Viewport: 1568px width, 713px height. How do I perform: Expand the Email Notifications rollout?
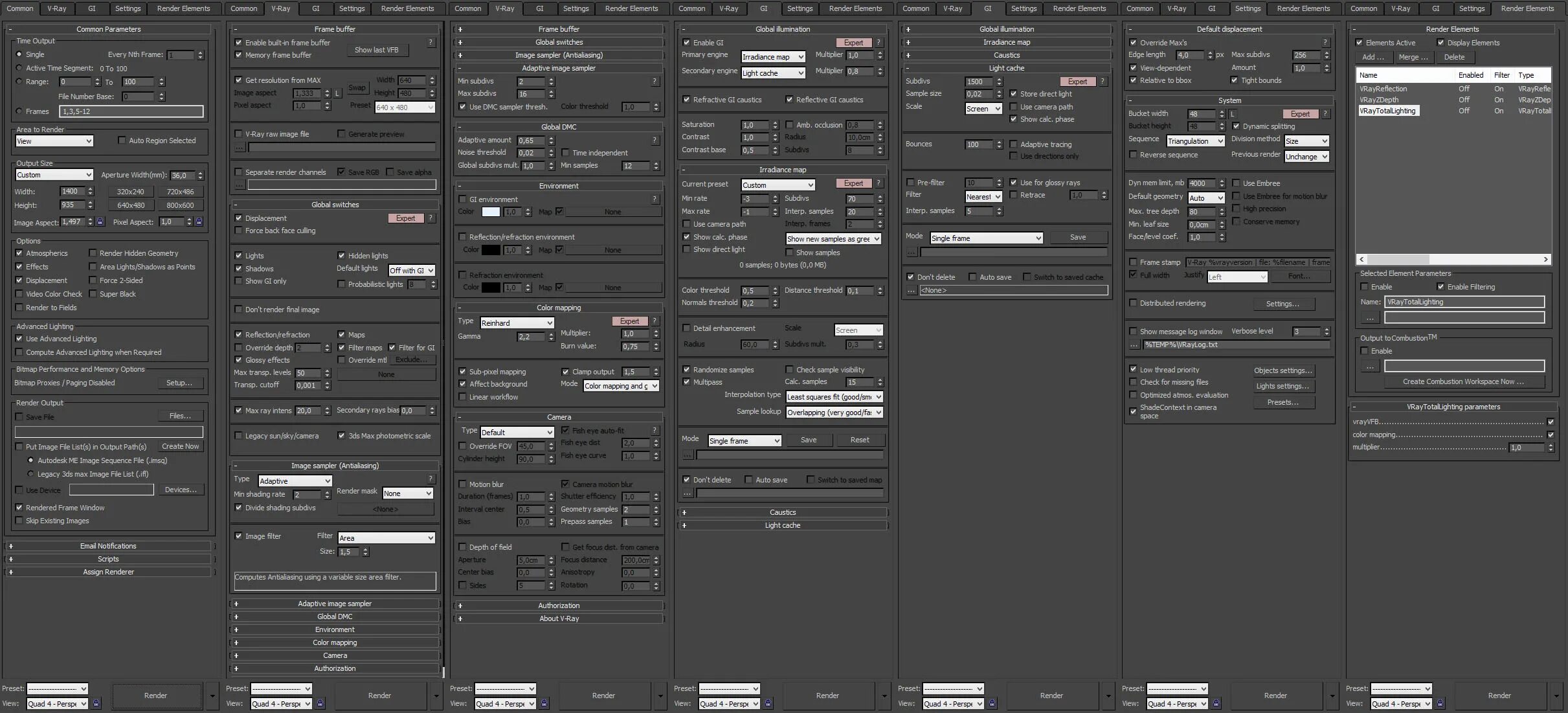(x=108, y=546)
